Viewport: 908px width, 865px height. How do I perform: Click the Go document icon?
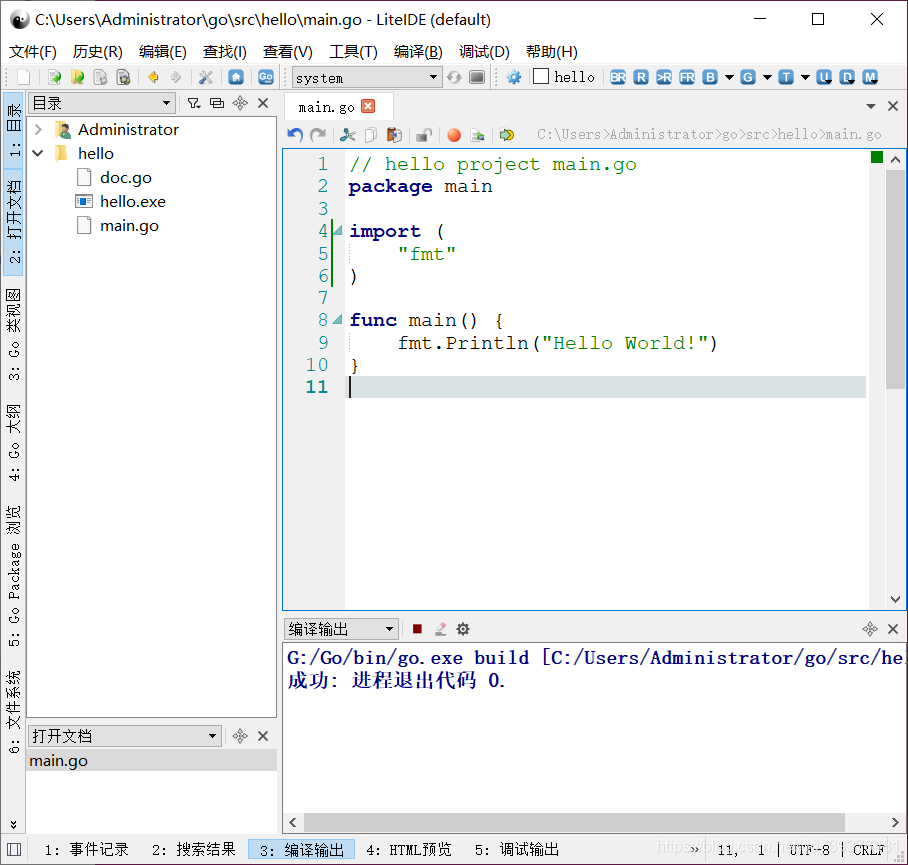coord(266,77)
